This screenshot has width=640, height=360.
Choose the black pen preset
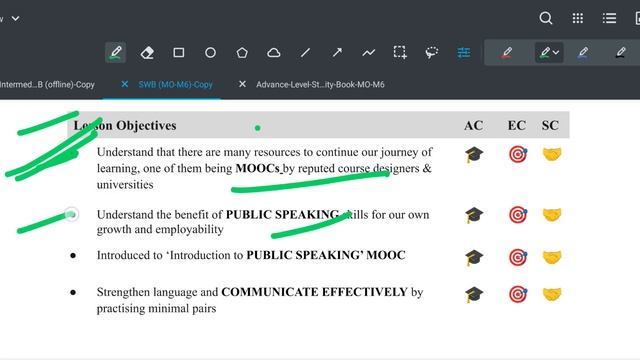pos(621,53)
